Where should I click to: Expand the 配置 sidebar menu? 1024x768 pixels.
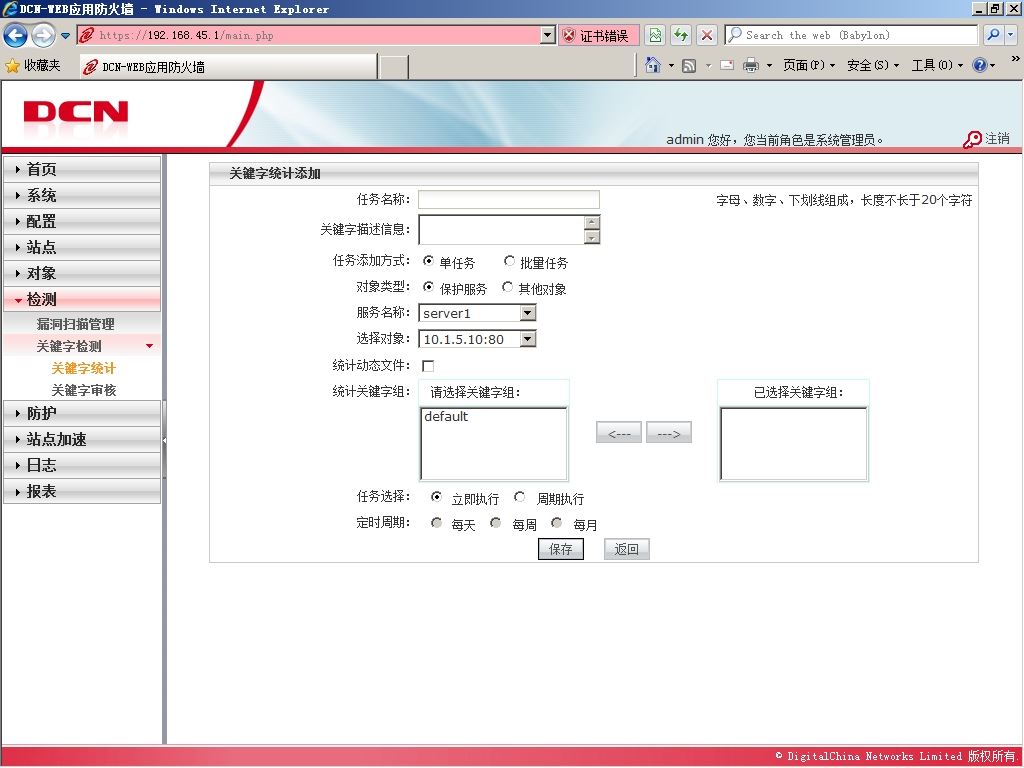point(82,221)
